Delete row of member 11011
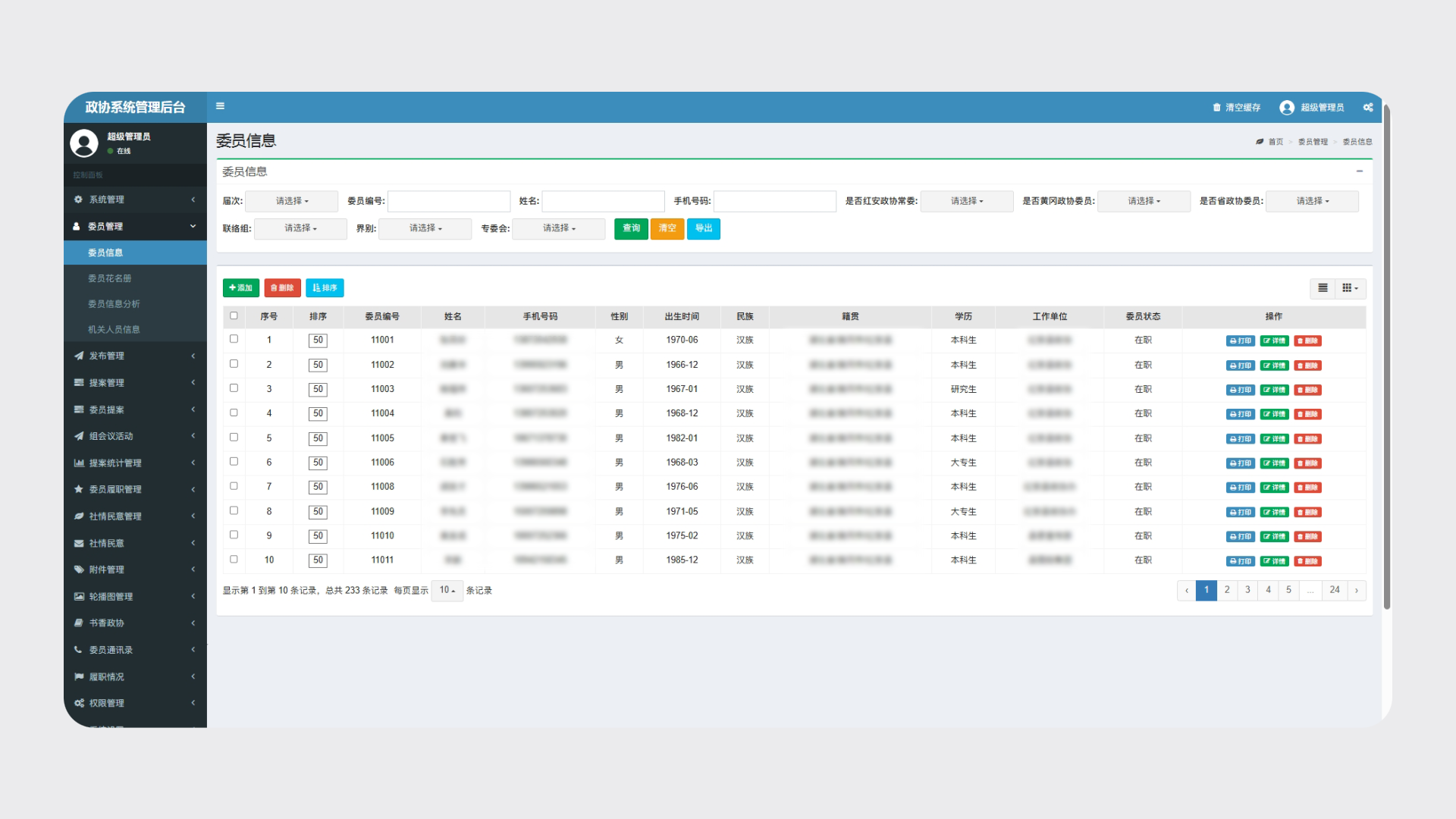 1307,561
